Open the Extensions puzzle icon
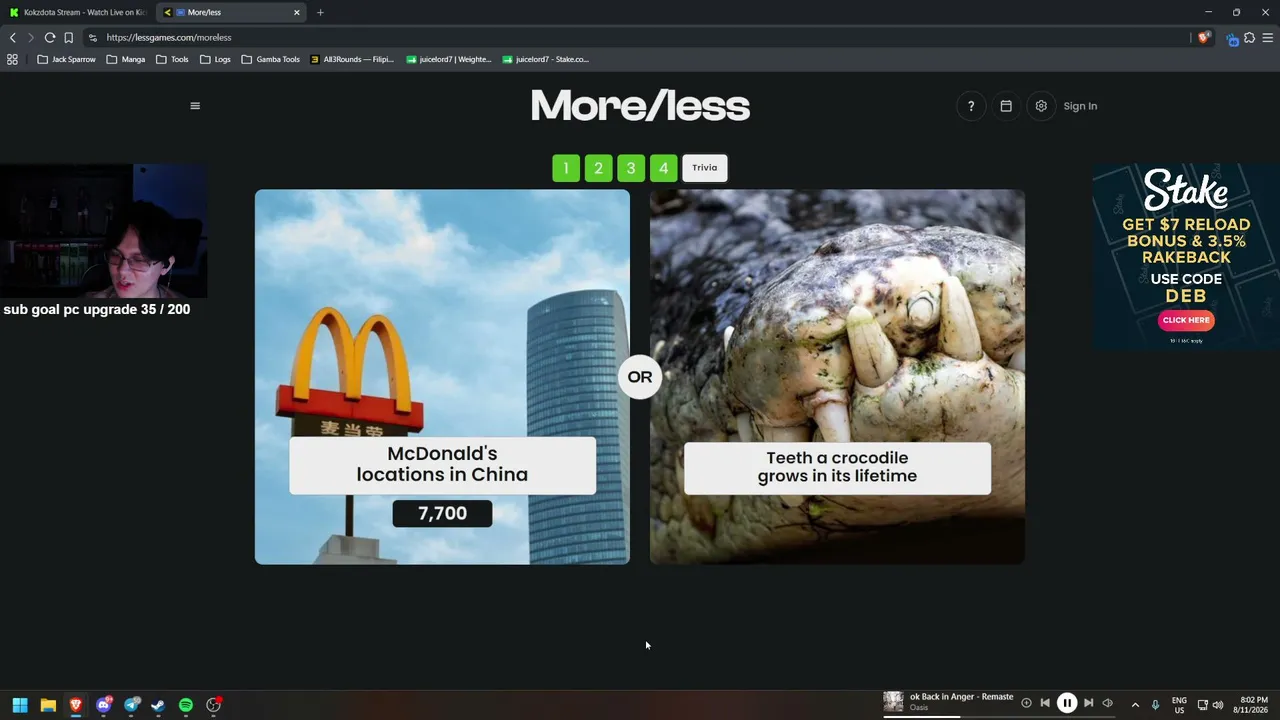Screen dimensions: 1280x720 pos(1249,37)
